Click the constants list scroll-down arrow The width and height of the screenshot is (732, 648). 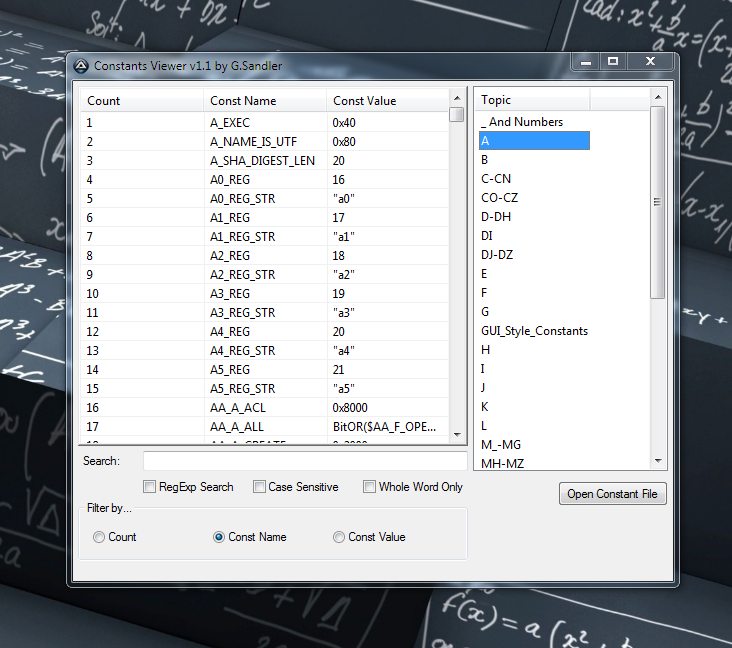pyautogui.click(x=457, y=434)
